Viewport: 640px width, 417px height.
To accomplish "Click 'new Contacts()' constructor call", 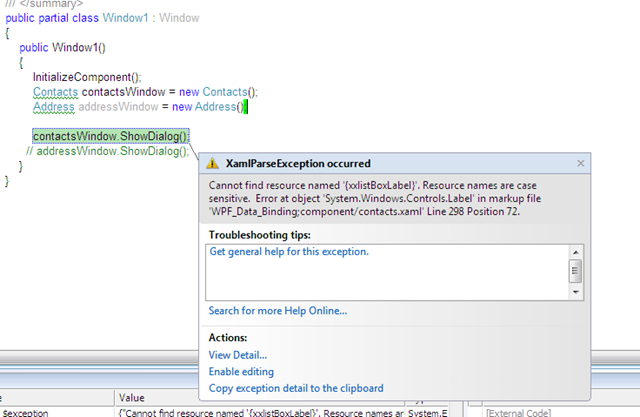I will click(218, 92).
